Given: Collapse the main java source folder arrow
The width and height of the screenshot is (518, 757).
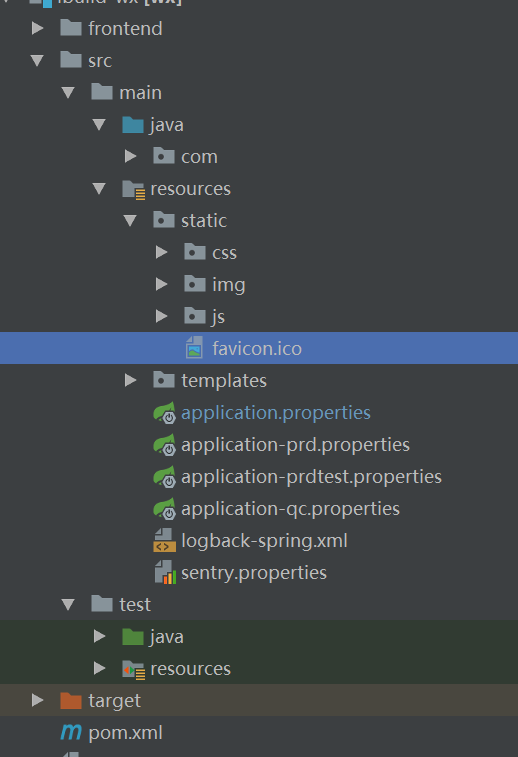Looking at the screenshot, I should (x=99, y=125).
